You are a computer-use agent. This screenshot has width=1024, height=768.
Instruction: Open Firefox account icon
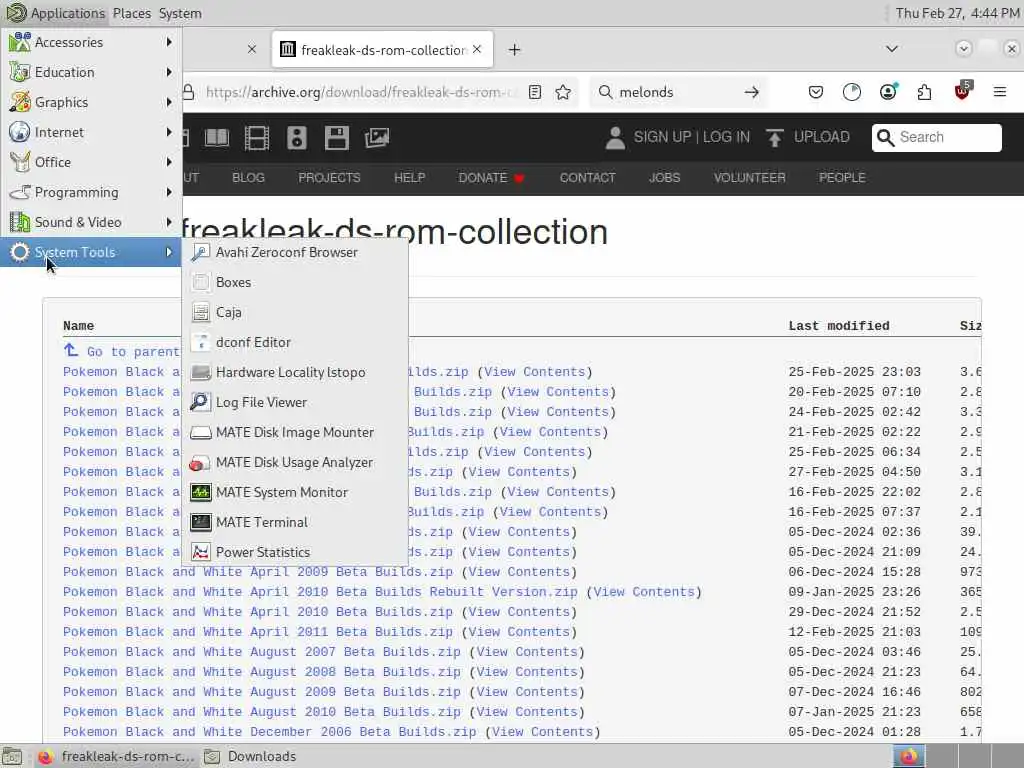pos(888,92)
